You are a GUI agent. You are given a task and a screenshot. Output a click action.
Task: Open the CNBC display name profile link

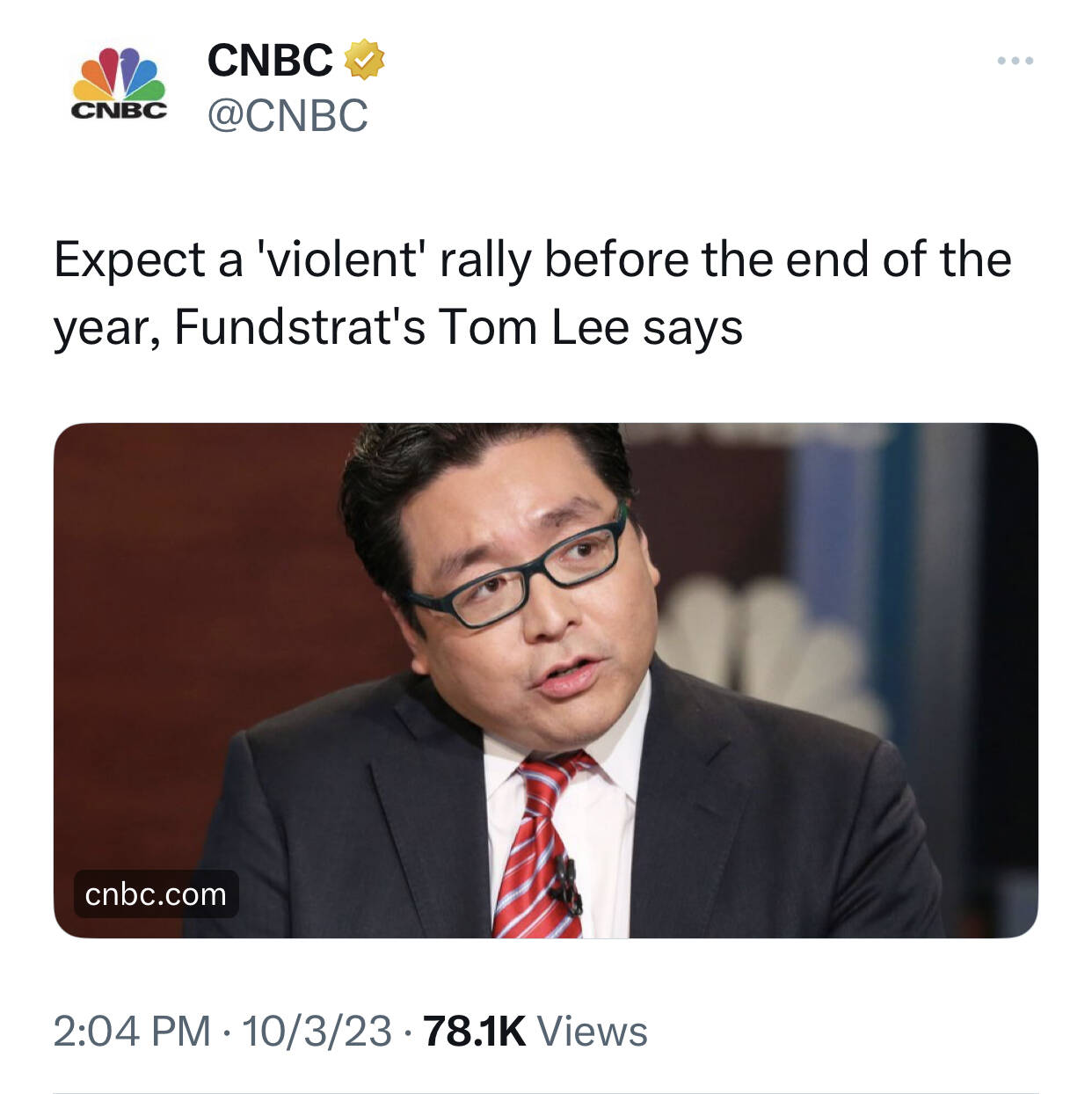coord(270,60)
